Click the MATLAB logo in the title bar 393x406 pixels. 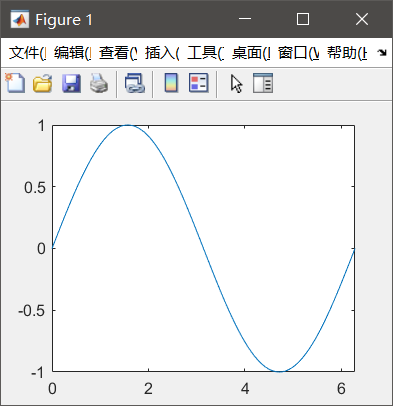[19, 20]
